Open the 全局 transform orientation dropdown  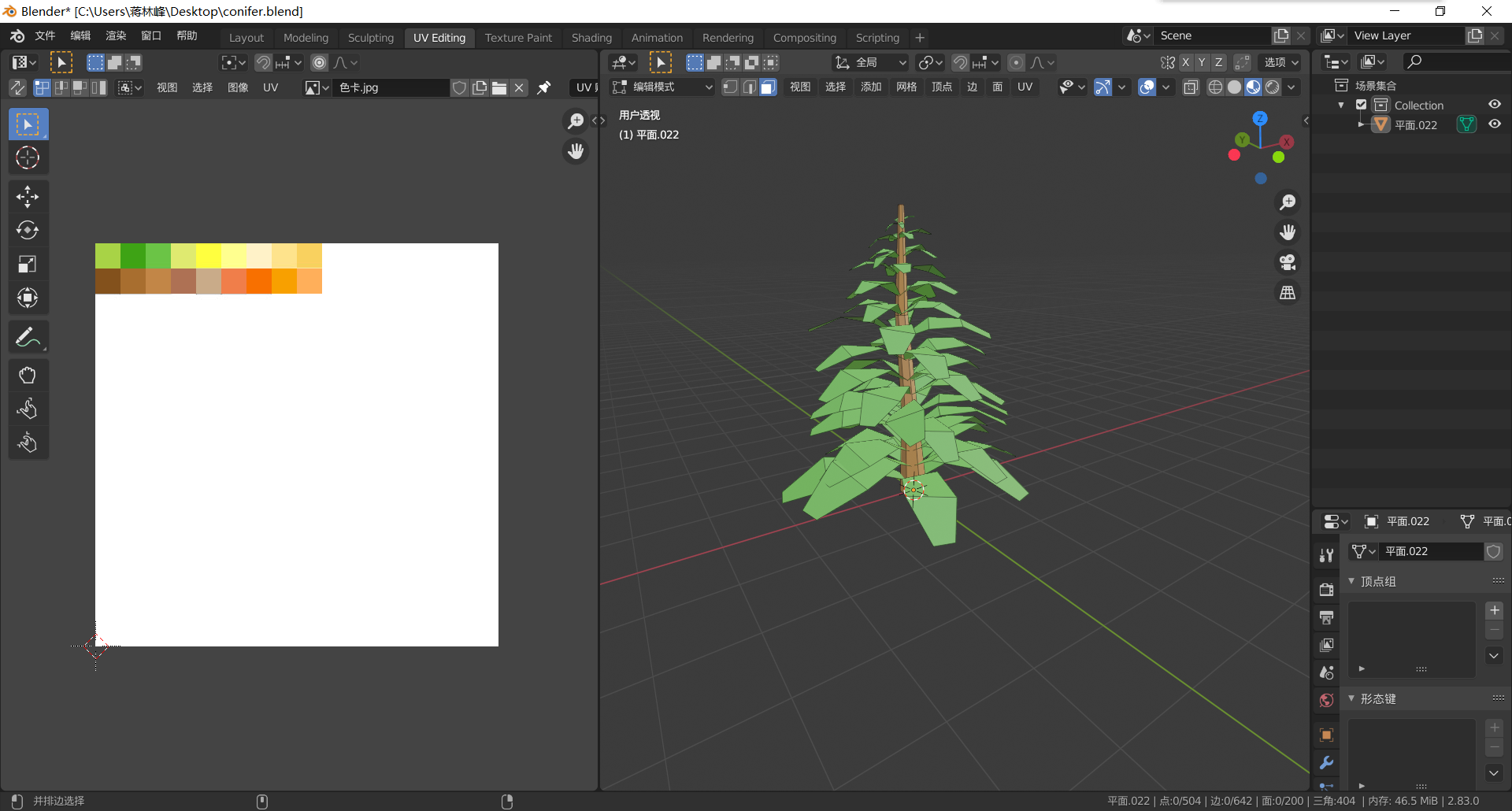(871, 62)
